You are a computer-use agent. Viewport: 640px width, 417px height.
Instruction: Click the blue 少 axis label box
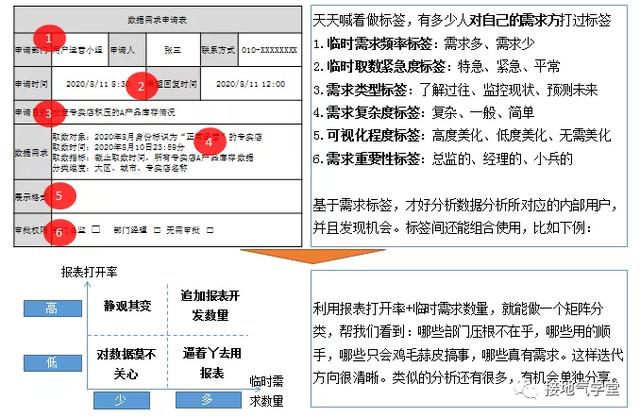click(x=122, y=400)
